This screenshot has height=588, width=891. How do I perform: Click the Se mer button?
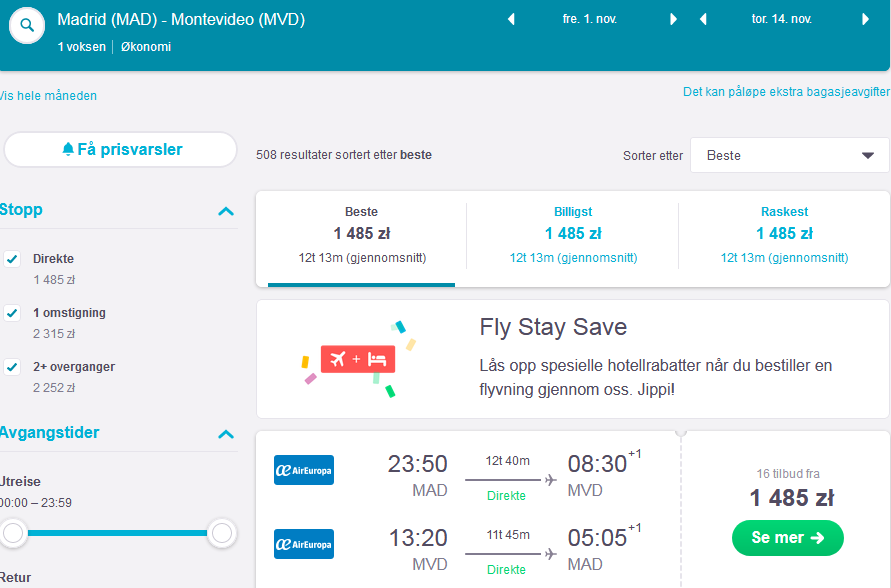pyautogui.click(x=788, y=537)
